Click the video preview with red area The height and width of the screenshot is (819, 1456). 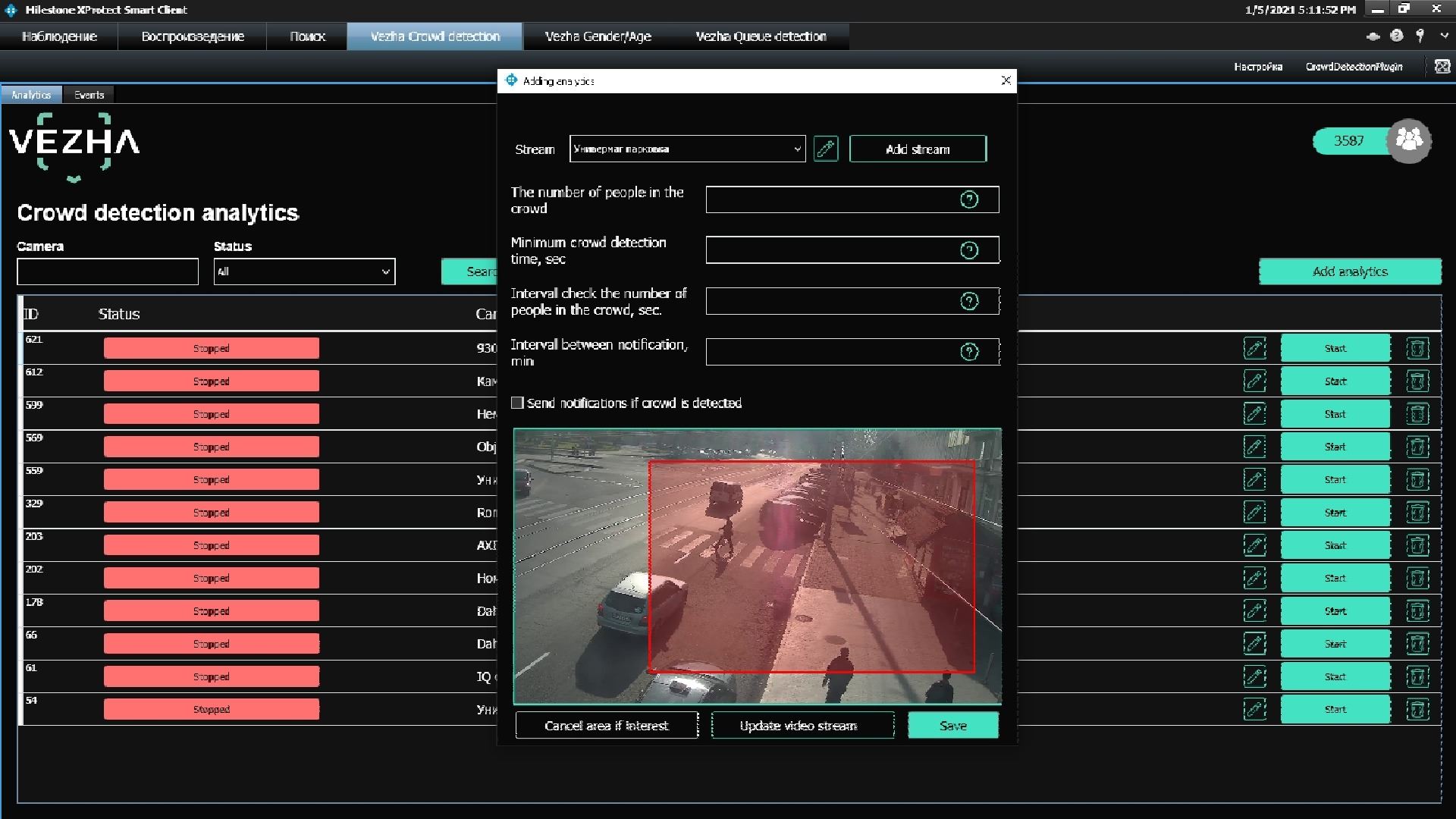tap(757, 566)
